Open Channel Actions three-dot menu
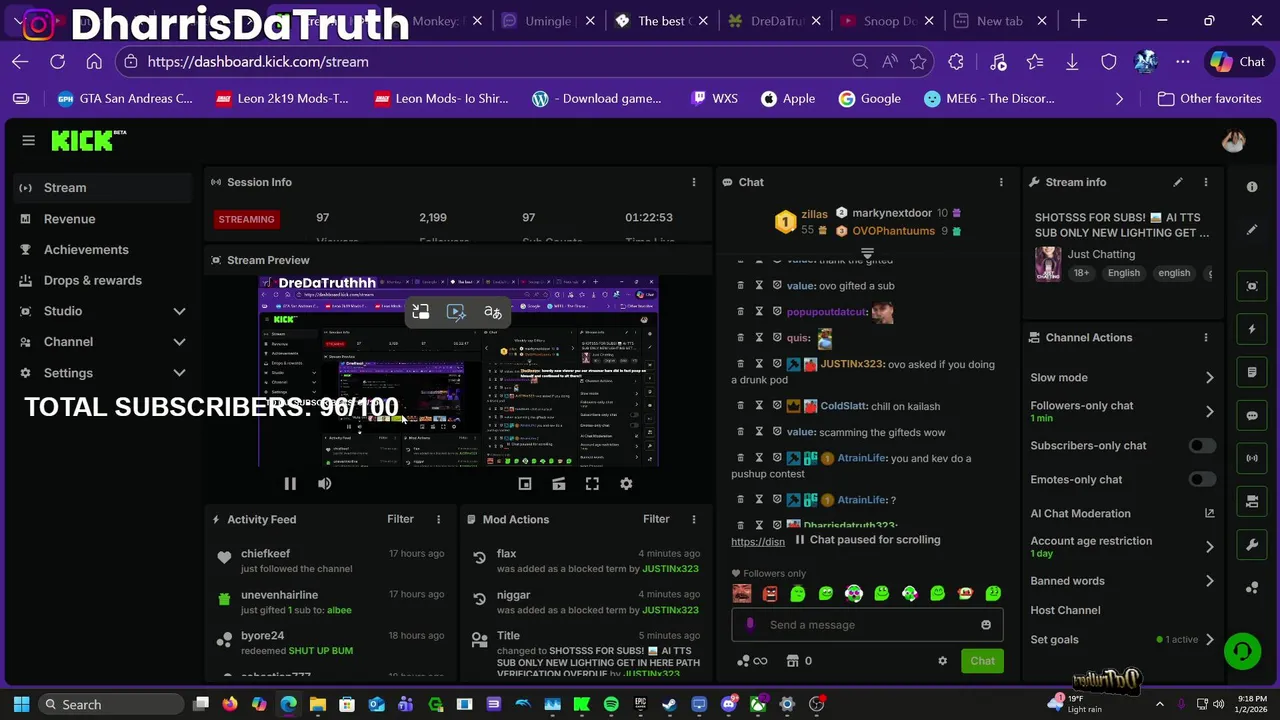This screenshot has height=720, width=1280. click(x=1205, y=337)
